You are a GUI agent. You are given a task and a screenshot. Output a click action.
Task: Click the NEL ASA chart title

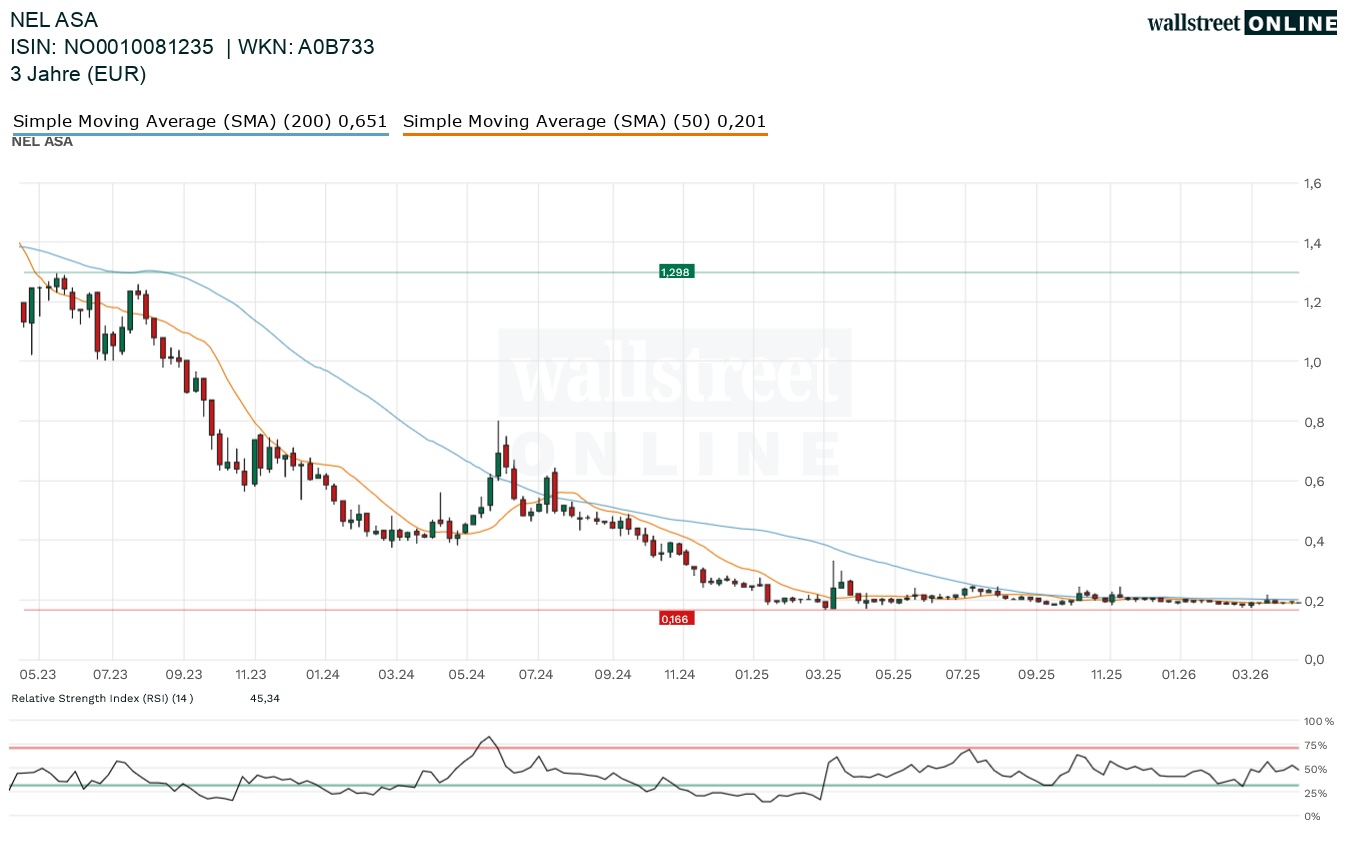pos(54,20)
